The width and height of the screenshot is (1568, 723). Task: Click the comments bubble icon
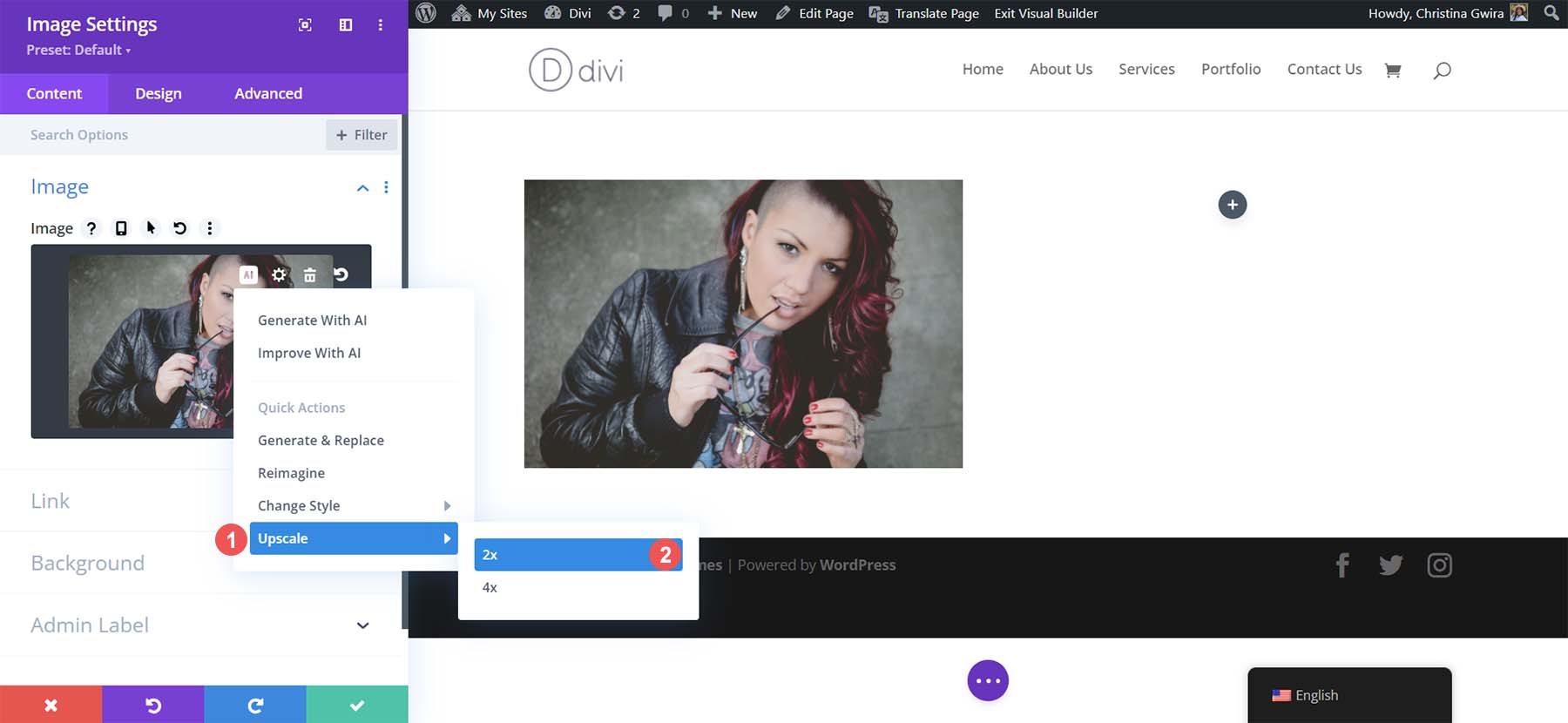(673, 13)
